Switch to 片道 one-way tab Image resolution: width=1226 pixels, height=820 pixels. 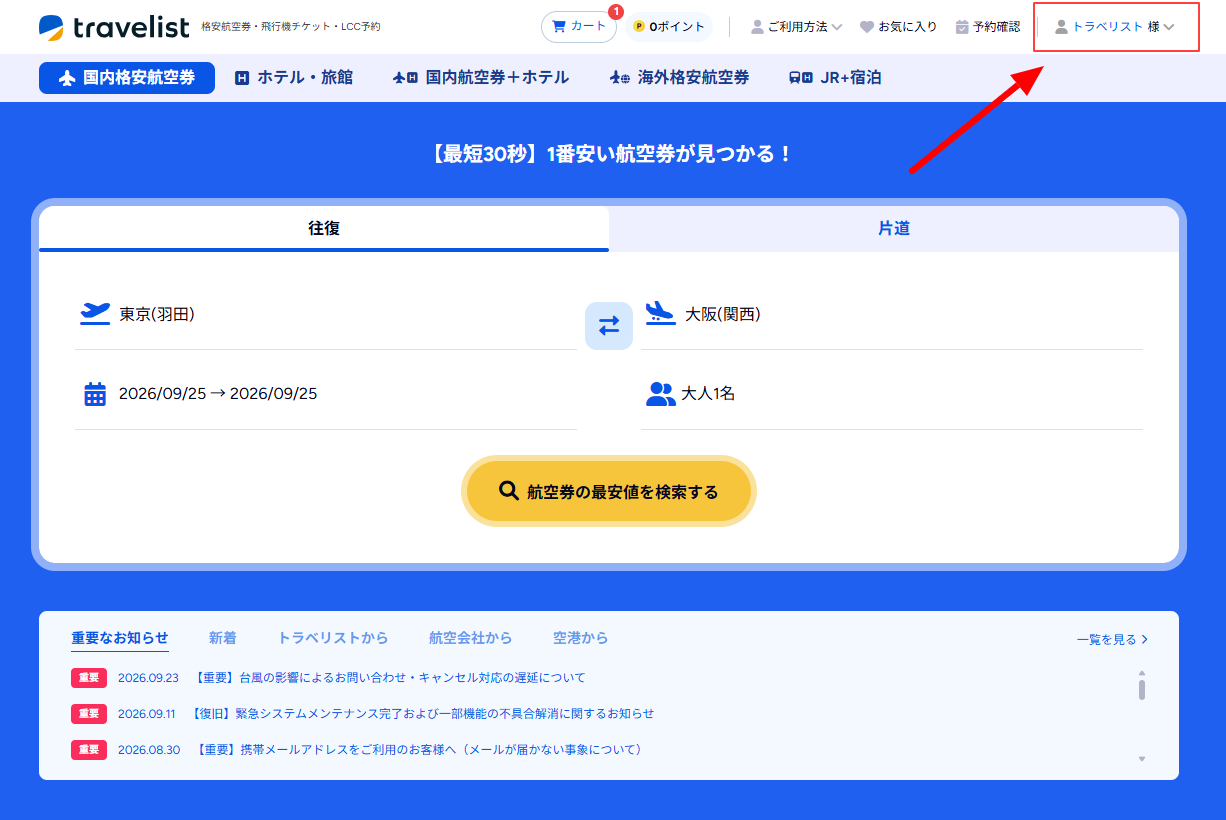pyautogui.click(x=894, y=229)
